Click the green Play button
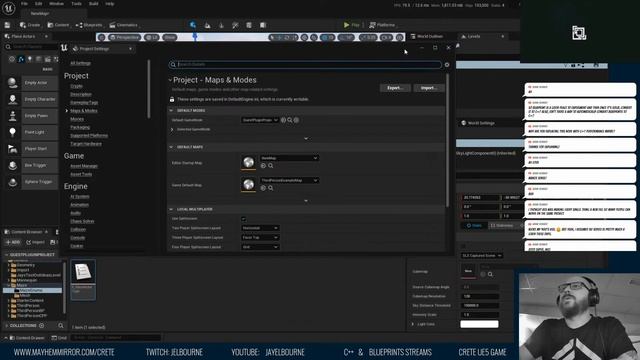Viewport: 640px width, 360px height. [x=351, y=25]
